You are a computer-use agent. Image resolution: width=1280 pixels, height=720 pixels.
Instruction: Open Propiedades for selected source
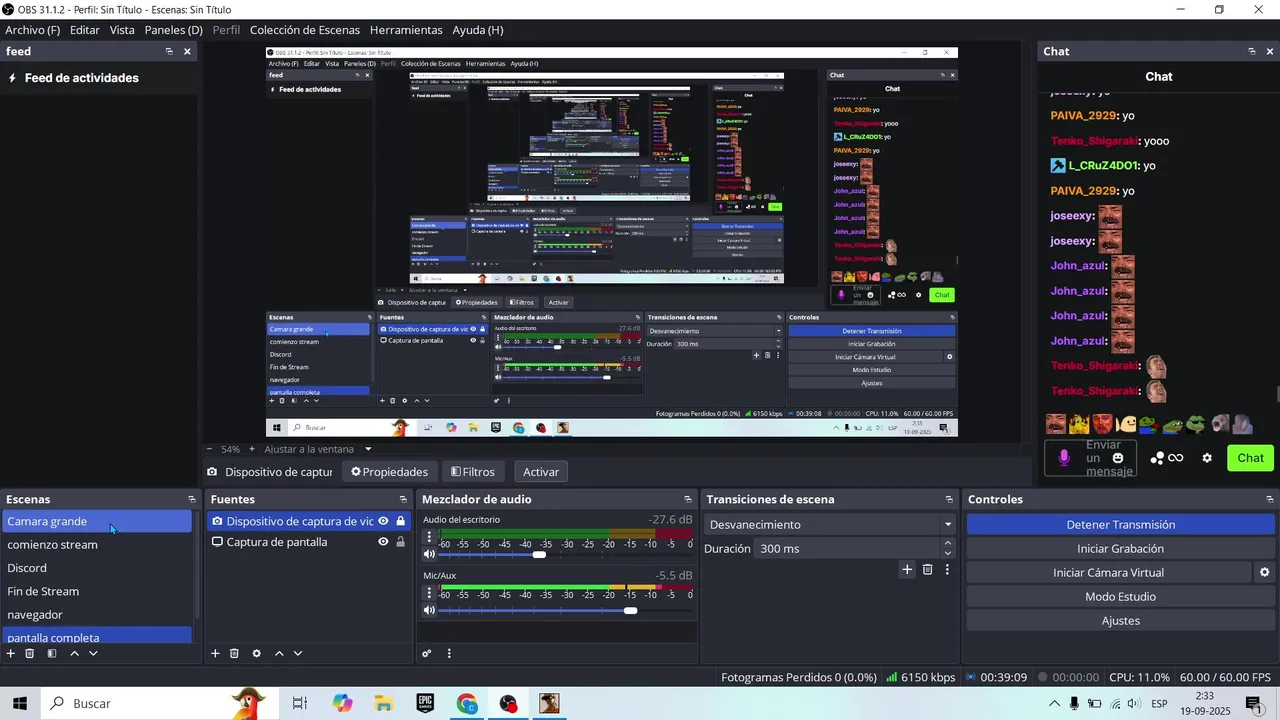[x=389, y=472]
